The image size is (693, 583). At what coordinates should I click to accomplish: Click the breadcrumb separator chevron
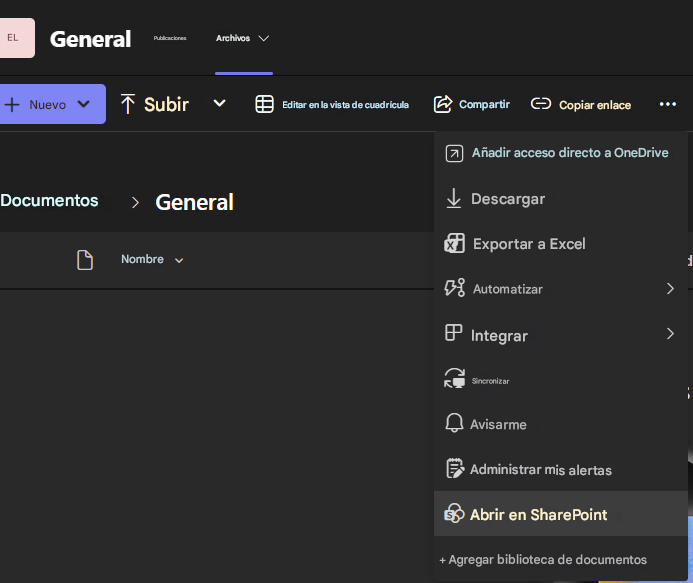click(135, 202)
